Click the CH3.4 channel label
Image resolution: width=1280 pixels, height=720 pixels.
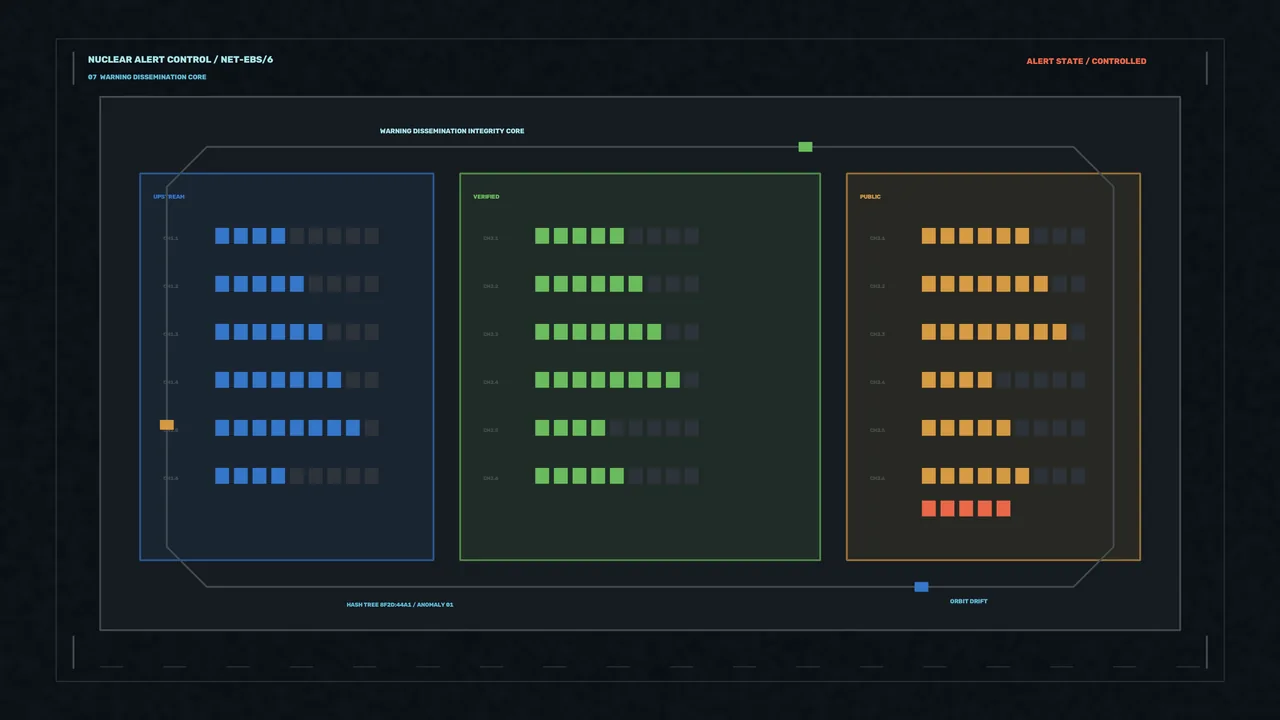tap(877, 382)
